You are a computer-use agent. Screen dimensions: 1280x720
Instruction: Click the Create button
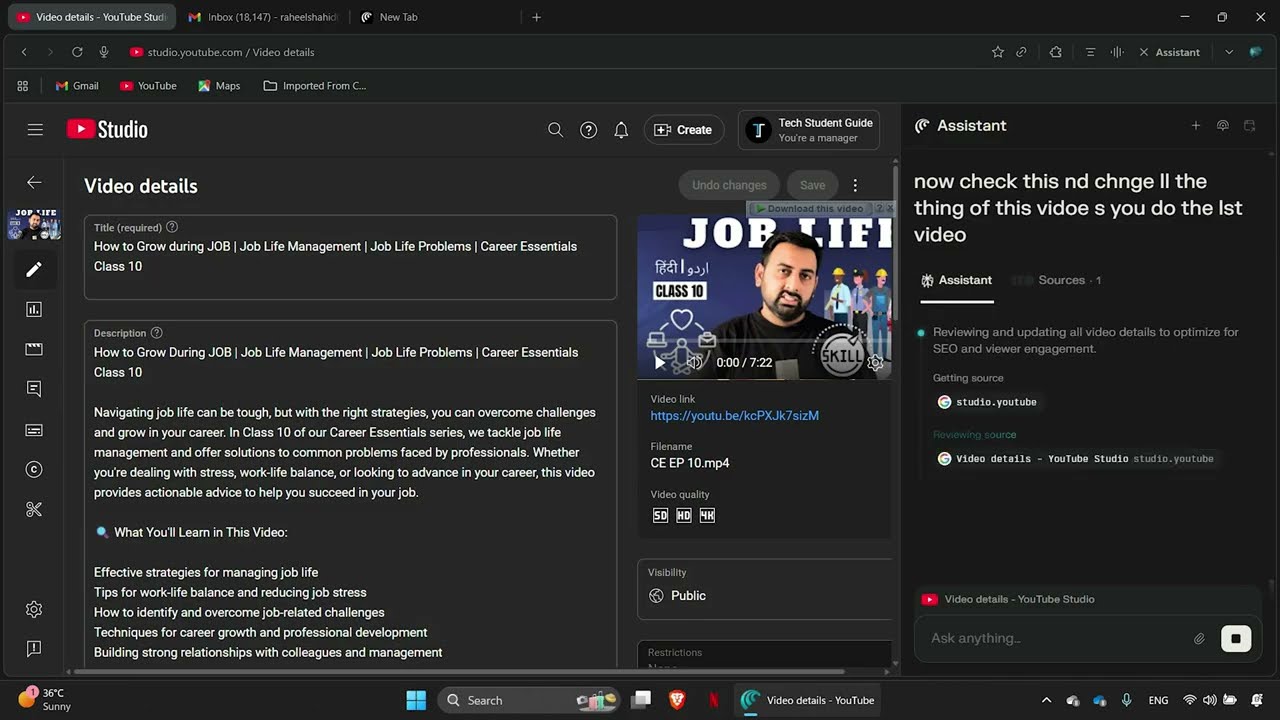tap(684, 130)
